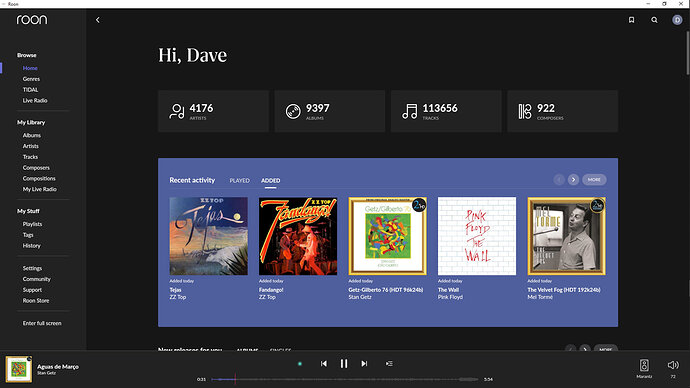Image resolution: width=690 pixels, height=388 pixels.
Task: Open History under My Stuff
Action: pyautogui.click(x=32, y=245)
